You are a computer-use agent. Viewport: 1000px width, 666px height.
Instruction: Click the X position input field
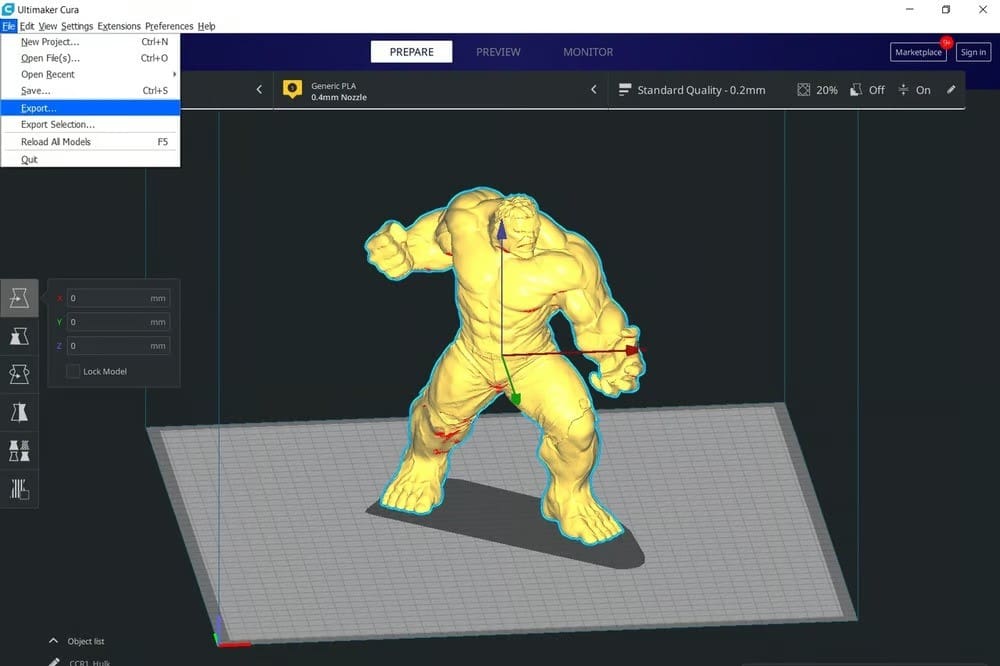(118, 298)
